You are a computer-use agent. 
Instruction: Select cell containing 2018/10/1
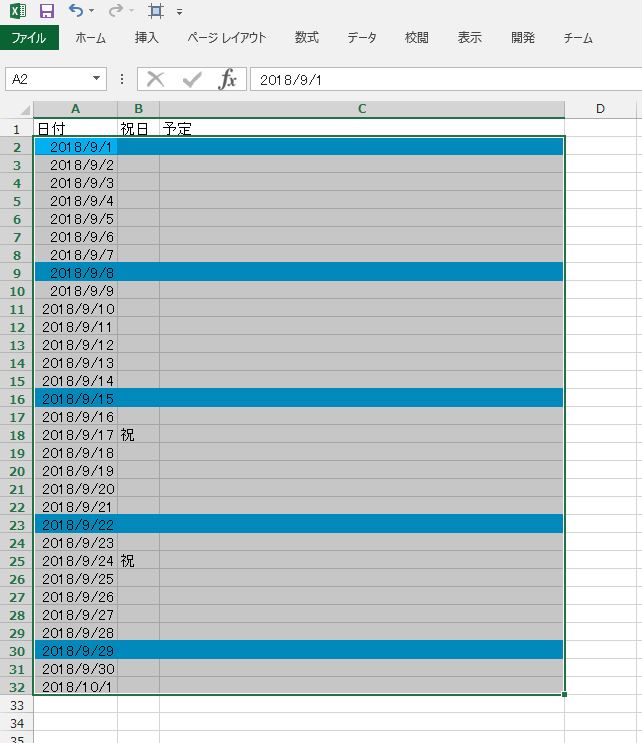(x=76, y=687)
